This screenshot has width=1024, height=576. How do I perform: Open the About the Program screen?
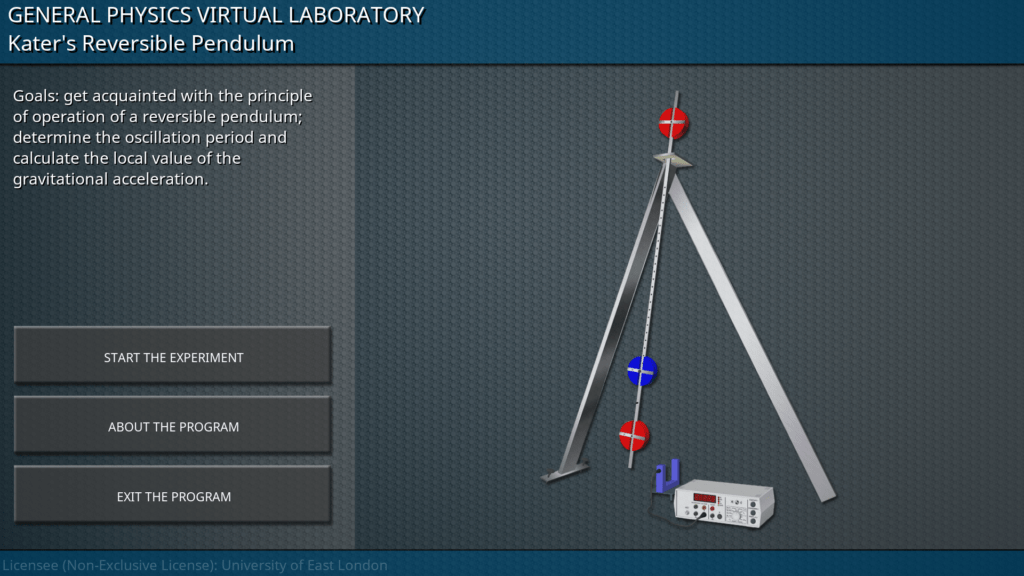coord(172,427)
